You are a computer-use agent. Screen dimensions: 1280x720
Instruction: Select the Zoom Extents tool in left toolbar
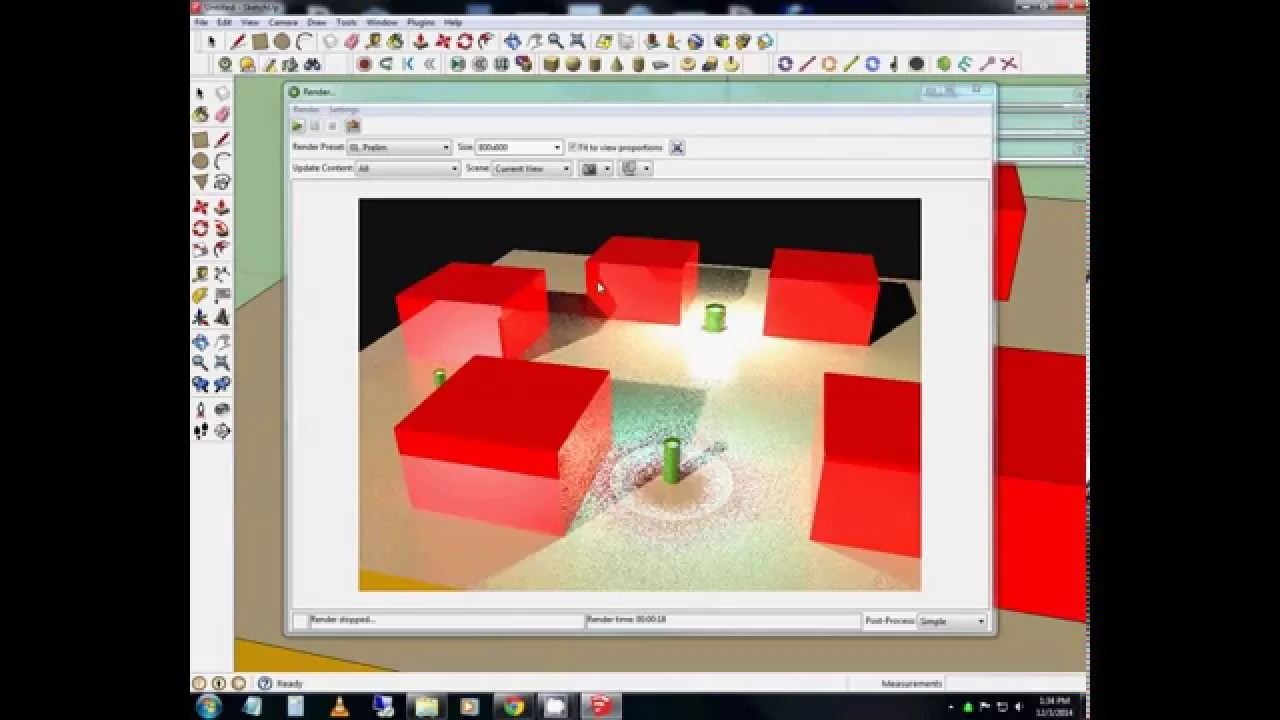222,363
